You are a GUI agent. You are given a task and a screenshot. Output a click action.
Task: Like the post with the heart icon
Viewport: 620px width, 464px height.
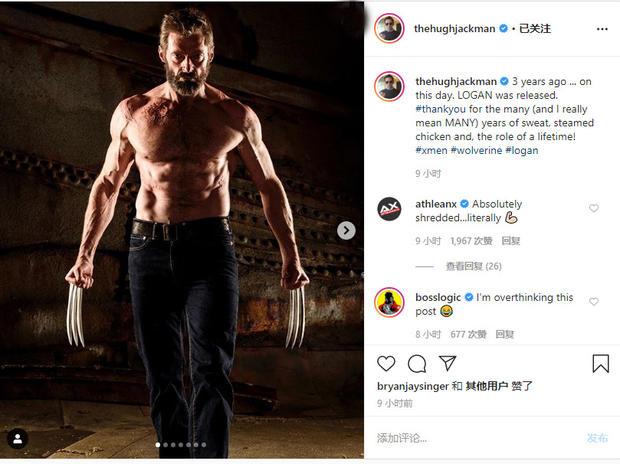pos(386,364)
